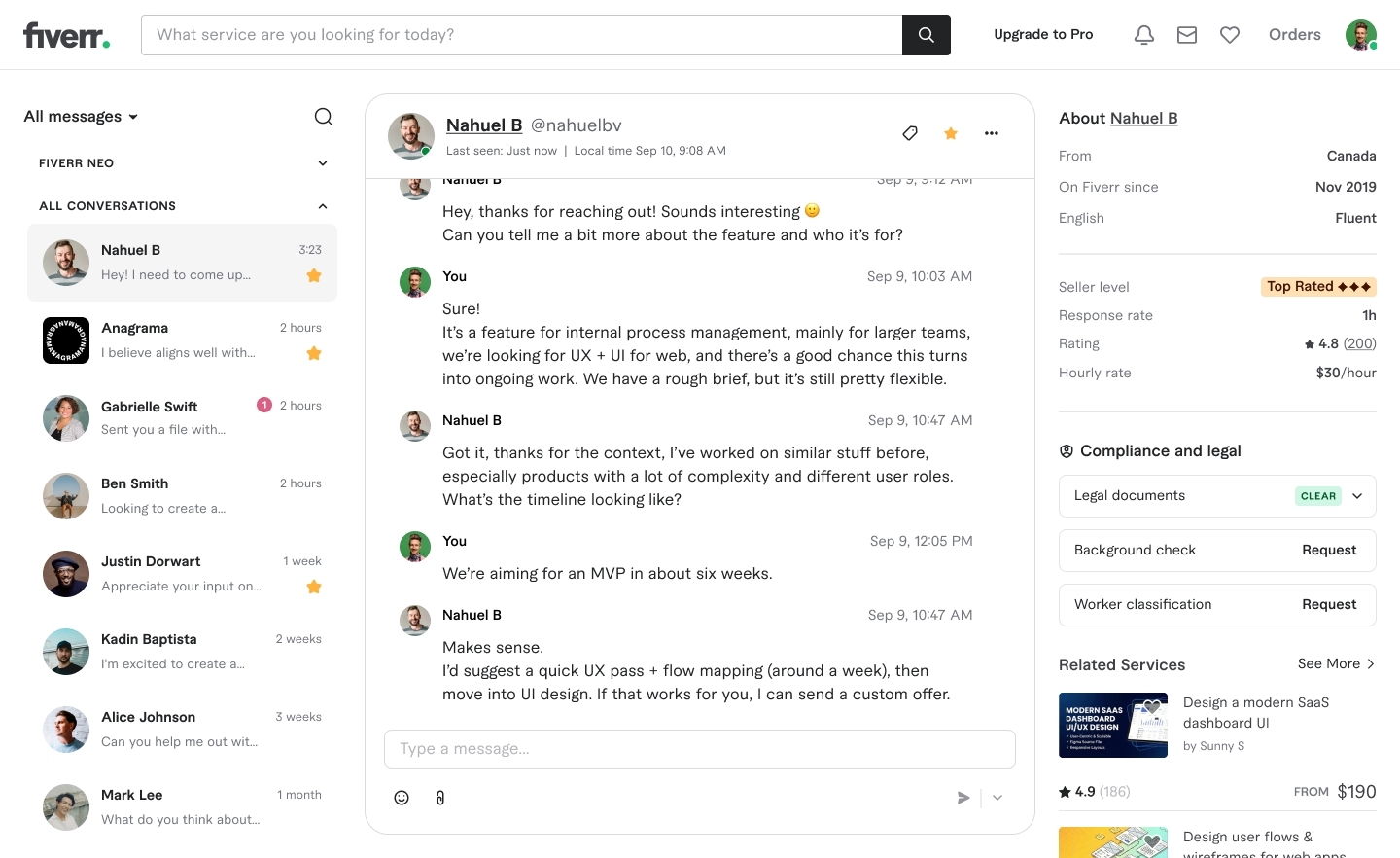This screenshot has width=1400, height=858.
Task: Expand the Legal documents row
Action: click(x=1357, y=496)
